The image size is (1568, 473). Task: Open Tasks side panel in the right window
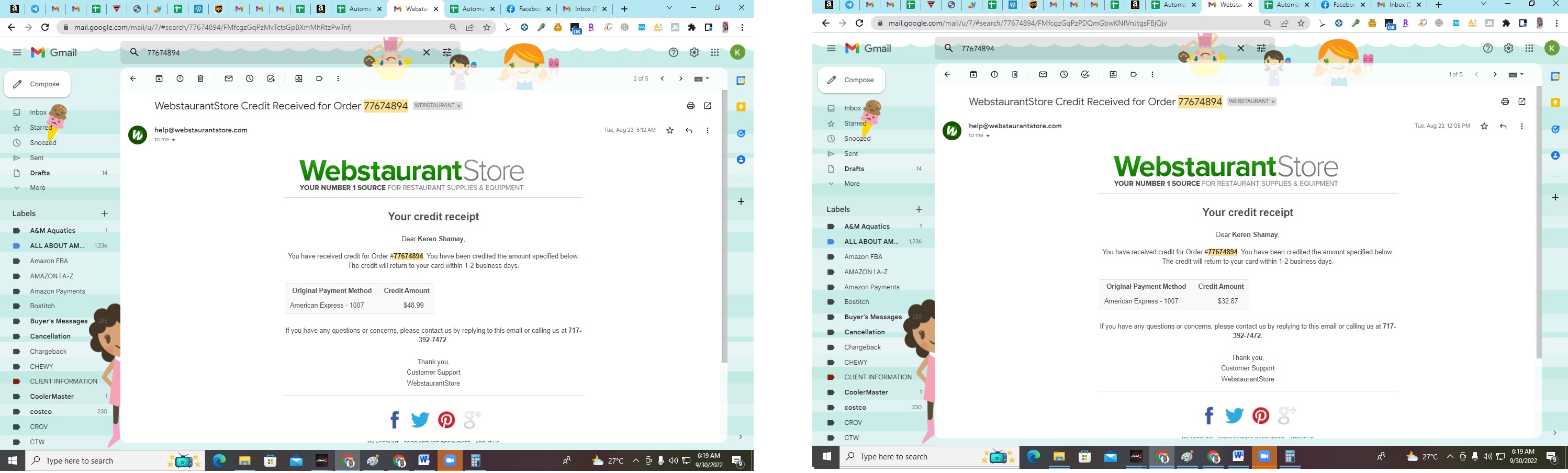(x=1555, y=129)
